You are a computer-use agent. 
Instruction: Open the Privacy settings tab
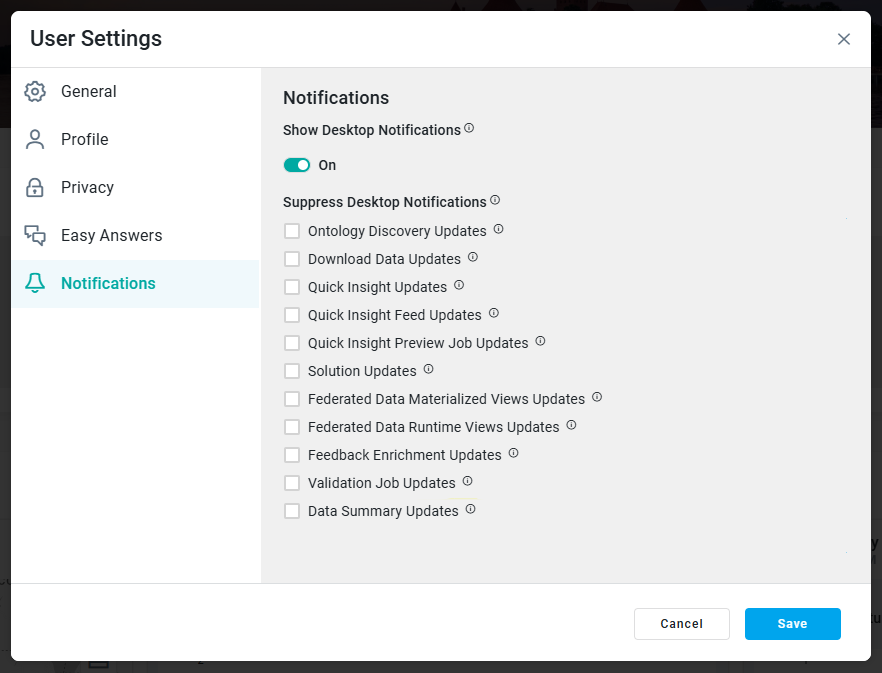(x=87, y=188)
